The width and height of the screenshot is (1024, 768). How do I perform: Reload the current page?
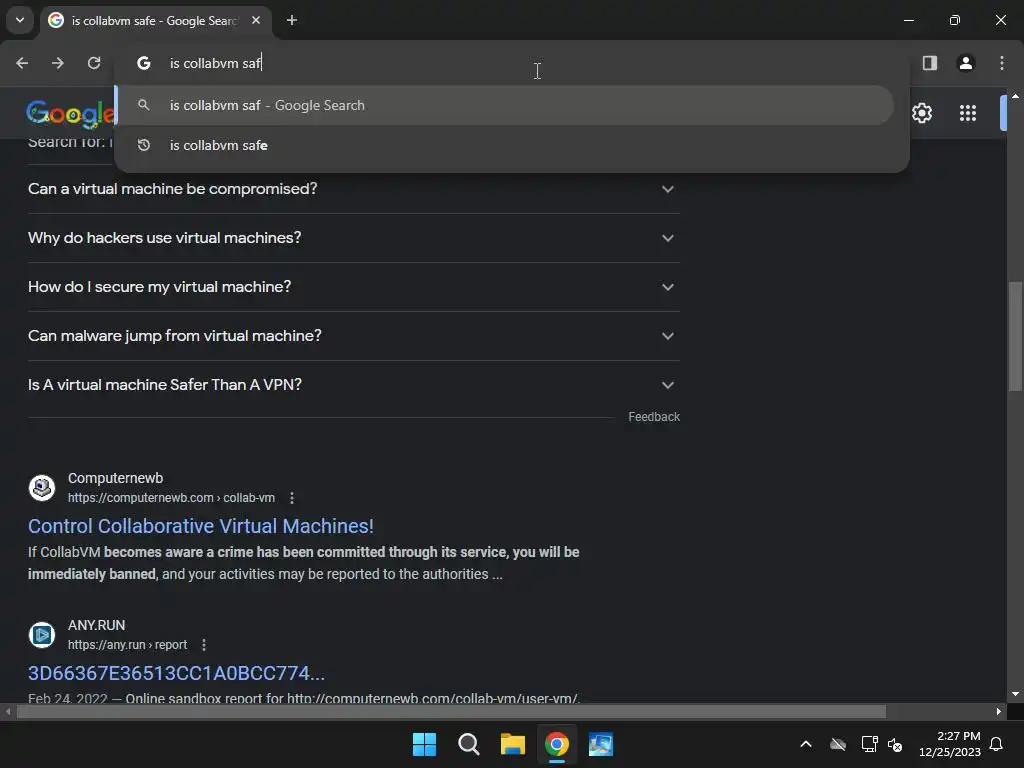coord(94,63)
